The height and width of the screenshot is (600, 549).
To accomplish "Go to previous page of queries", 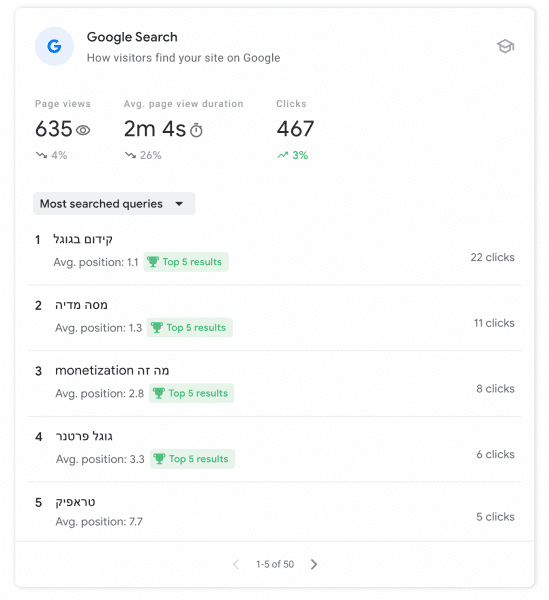I will coord(236,564).
